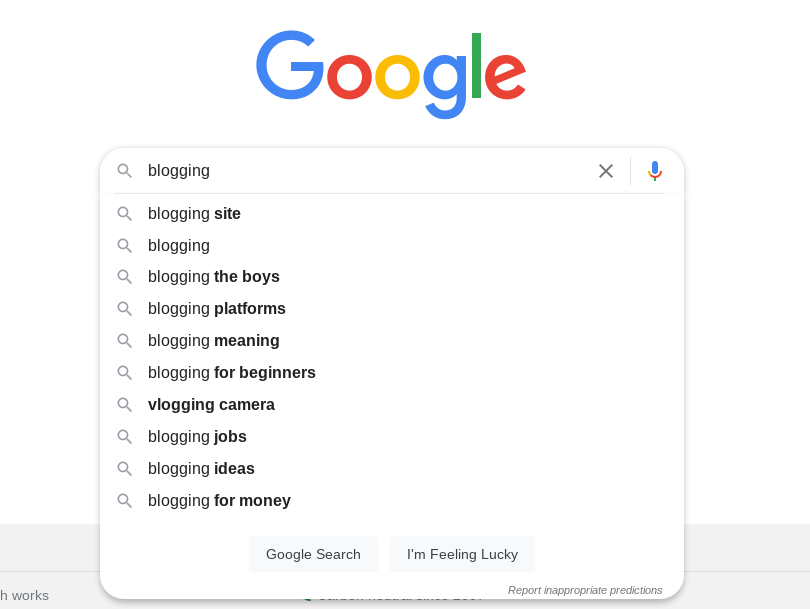Click the search icon beside "blogging for money"
This screenshot has width=810, height=609.
click(125, 500)
